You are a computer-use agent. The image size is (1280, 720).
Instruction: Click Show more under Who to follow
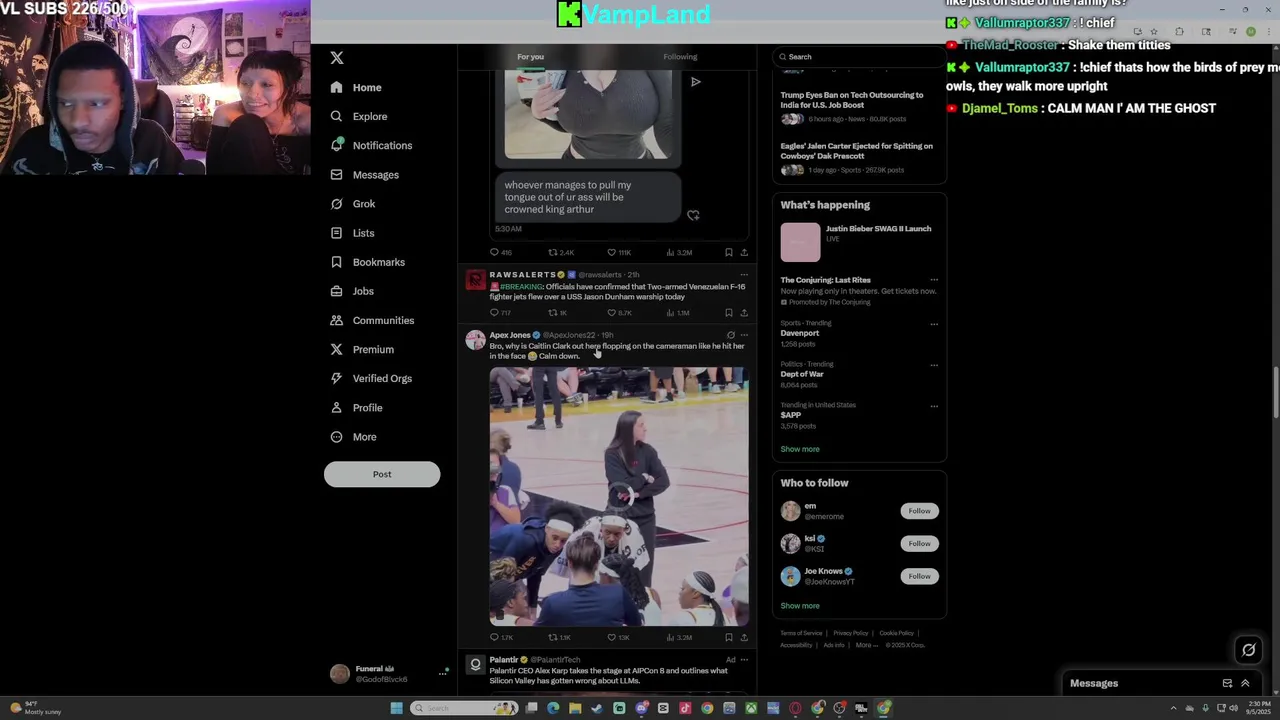point(800,606)
